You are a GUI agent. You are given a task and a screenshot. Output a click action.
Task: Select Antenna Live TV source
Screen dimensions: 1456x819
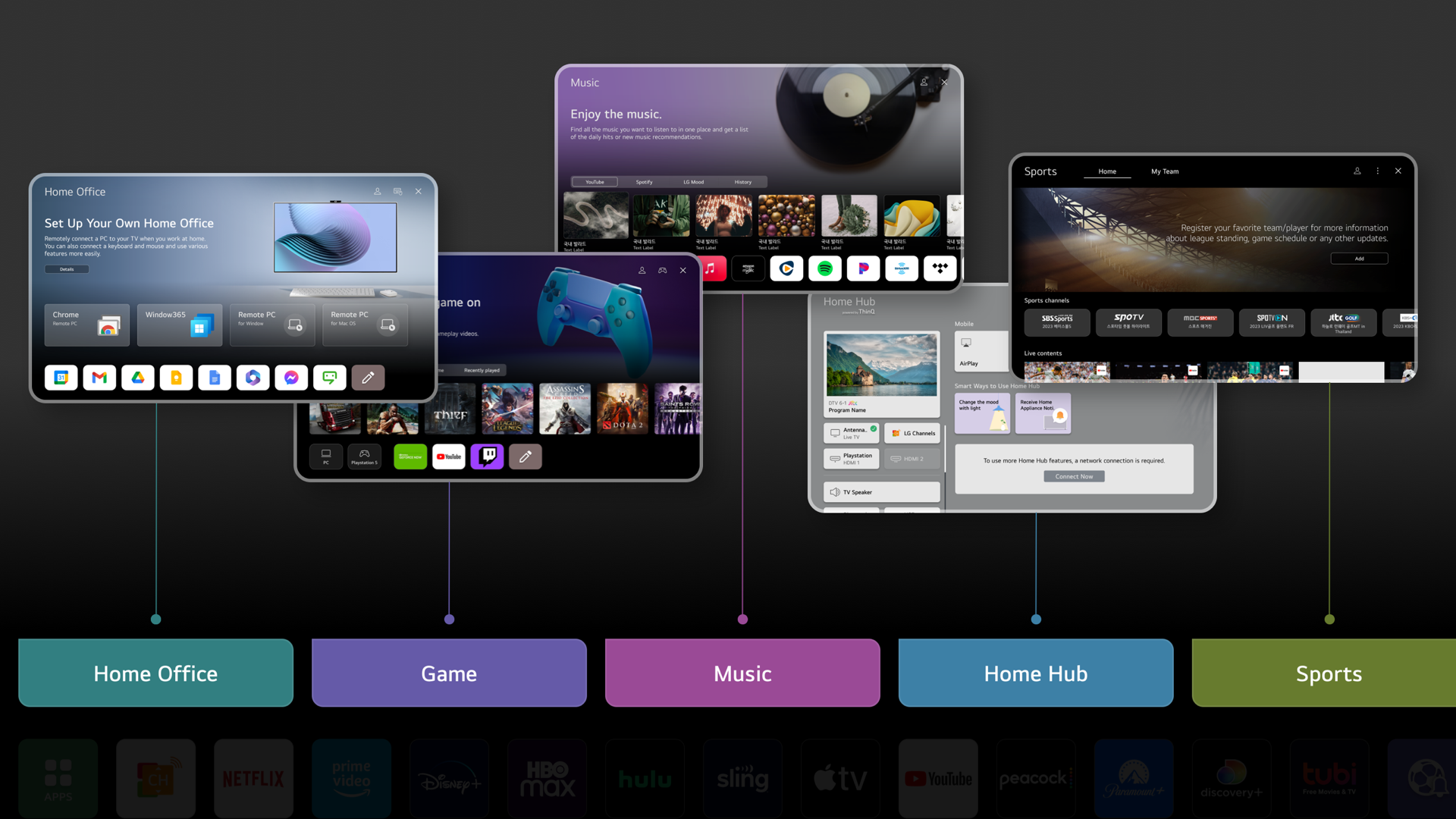(852, 433)
